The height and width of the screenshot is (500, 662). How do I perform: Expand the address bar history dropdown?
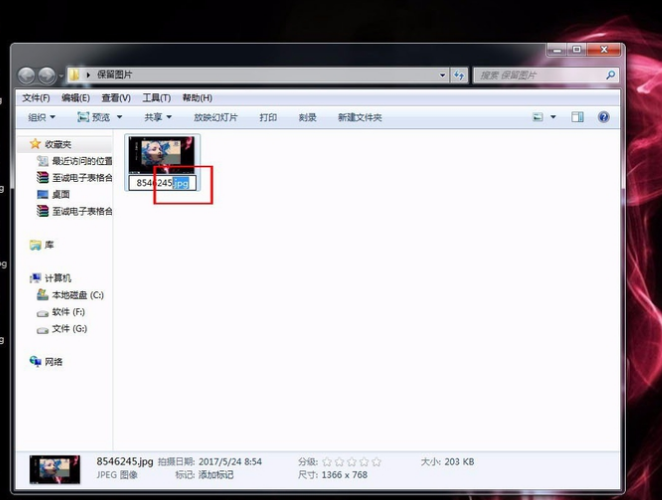[x=442, y=76]
